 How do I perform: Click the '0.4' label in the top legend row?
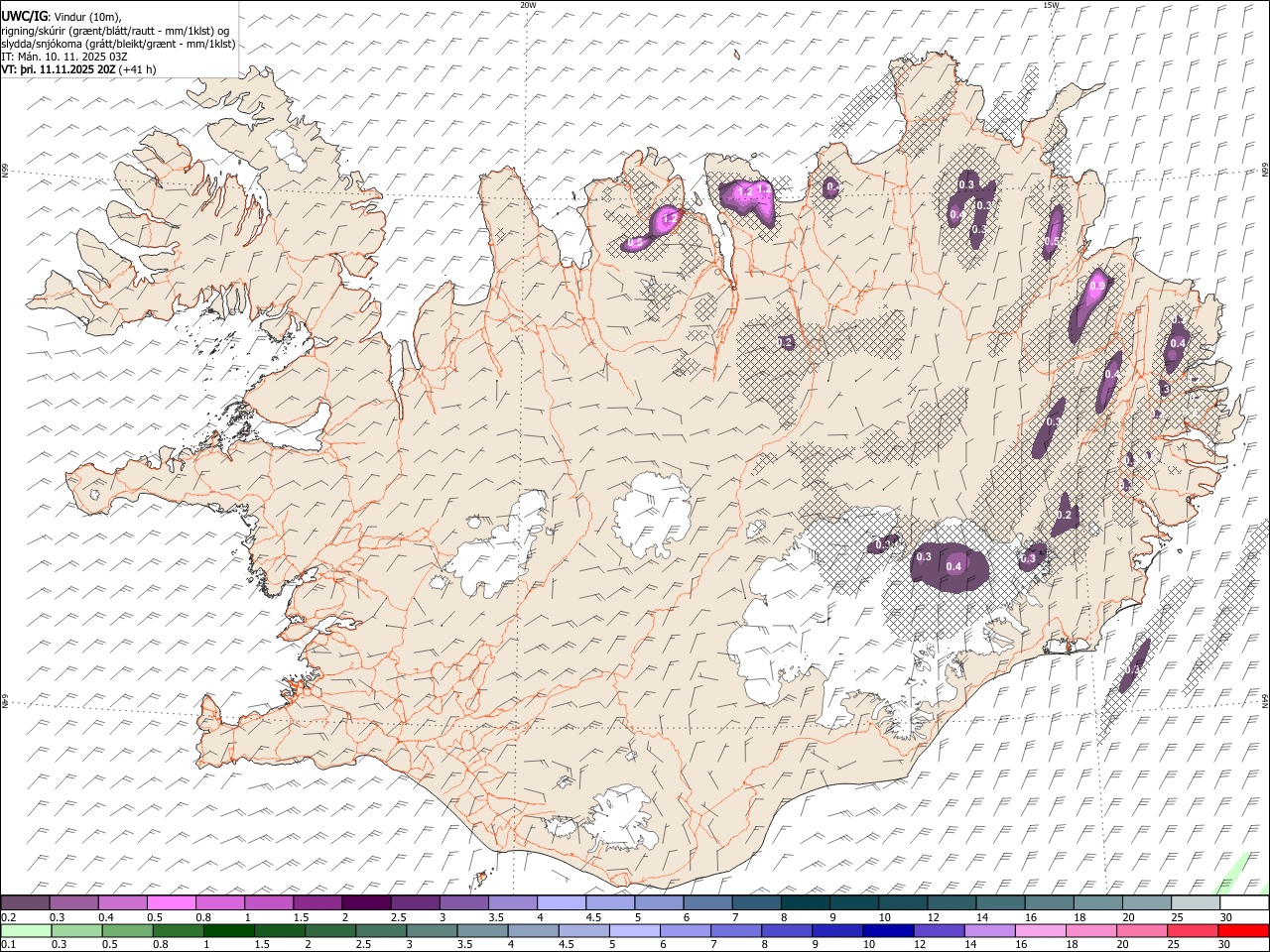pos(106,917)
